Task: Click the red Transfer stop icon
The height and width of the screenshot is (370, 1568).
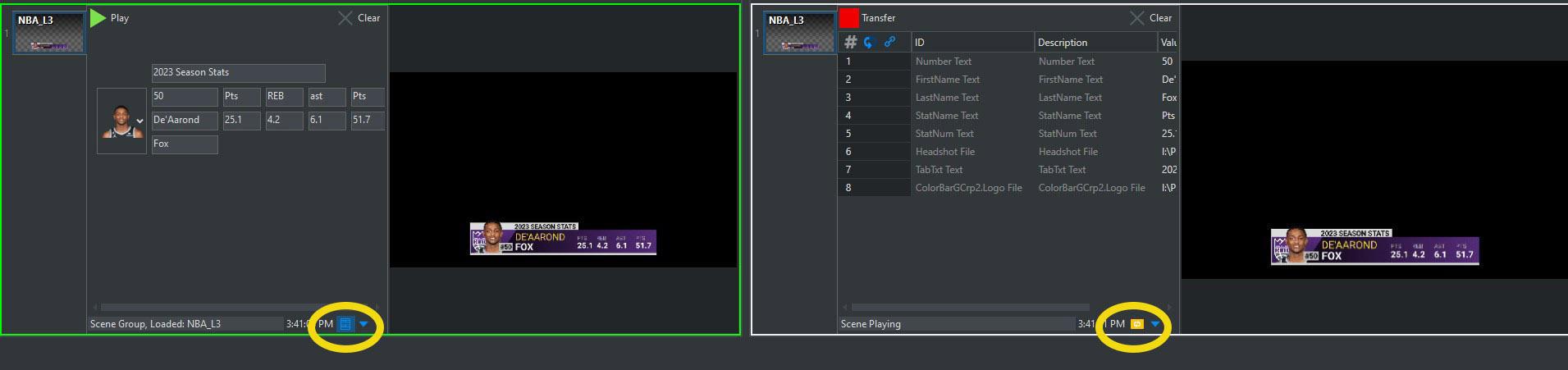Action: [x=848, y=18]
